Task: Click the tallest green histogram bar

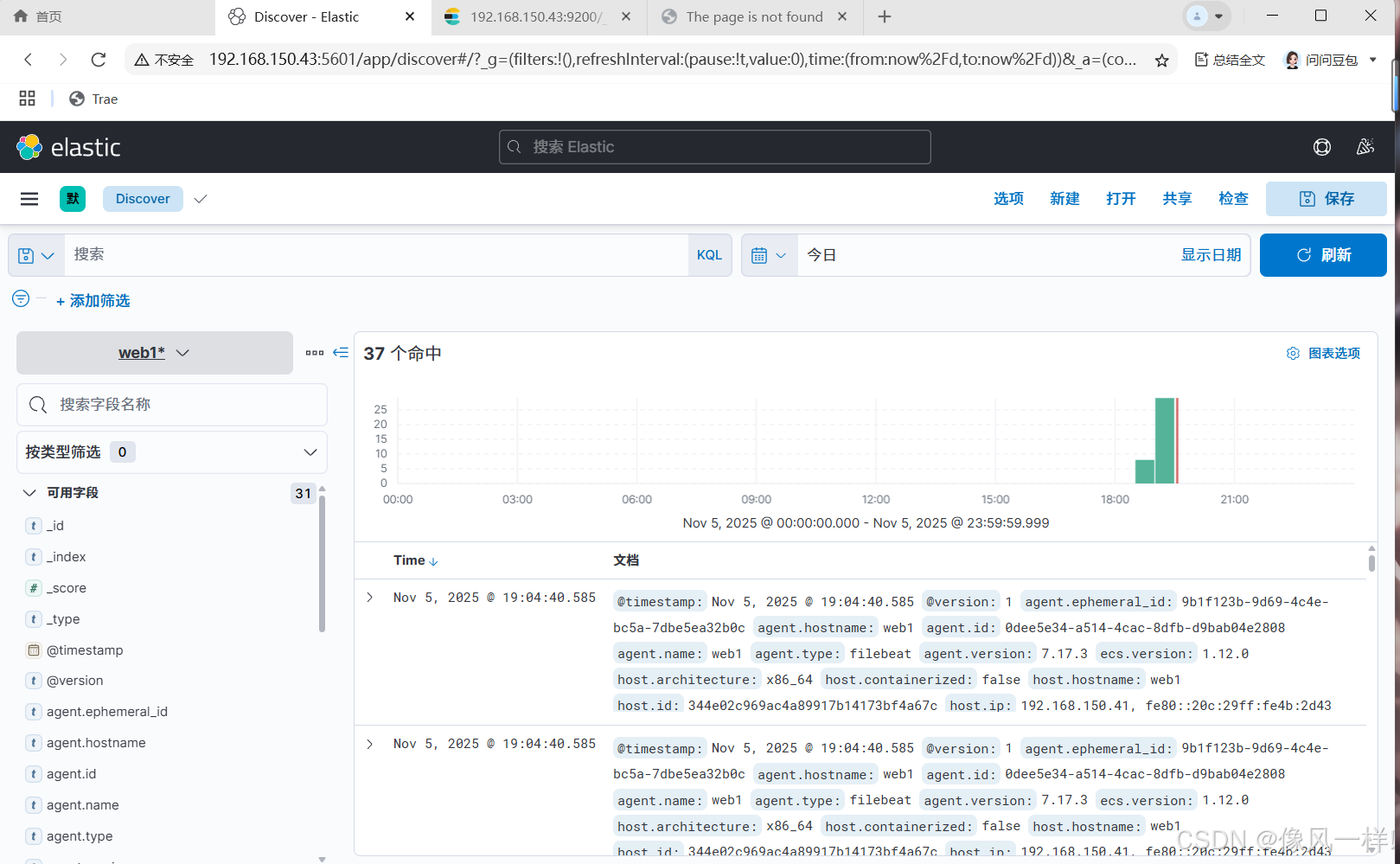Action: pos(1165,440)
